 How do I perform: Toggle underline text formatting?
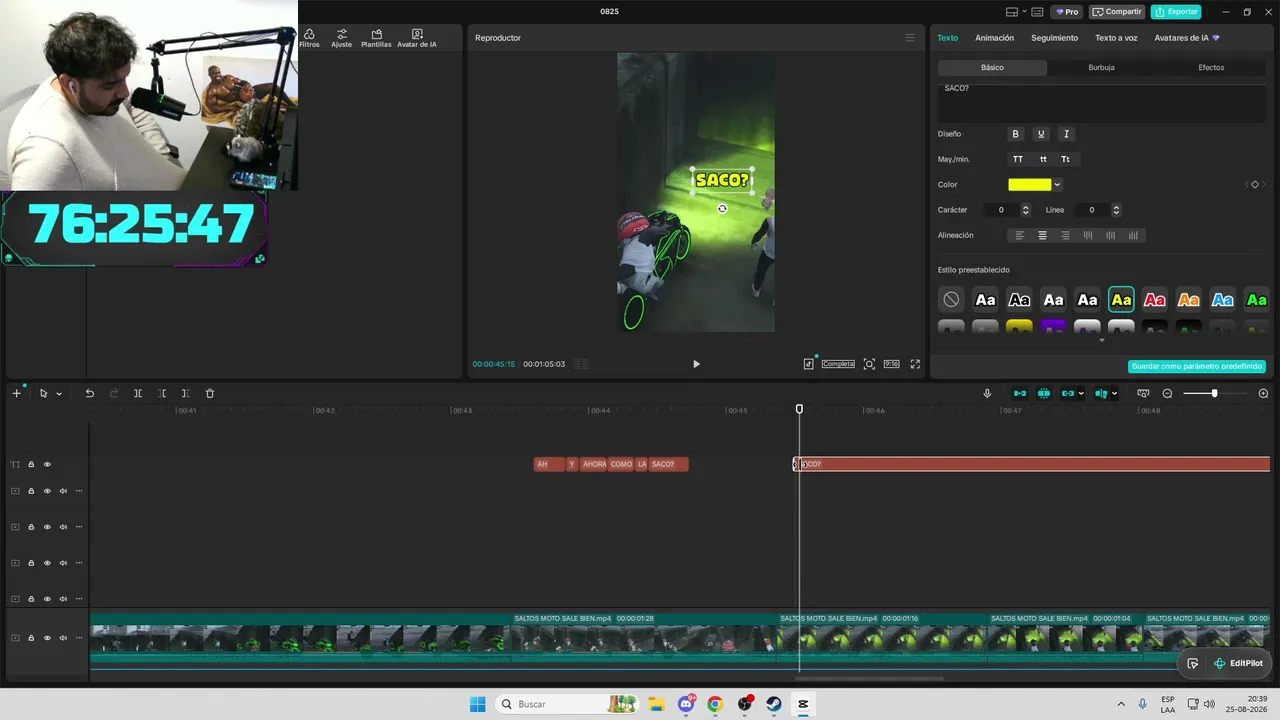1041,134
